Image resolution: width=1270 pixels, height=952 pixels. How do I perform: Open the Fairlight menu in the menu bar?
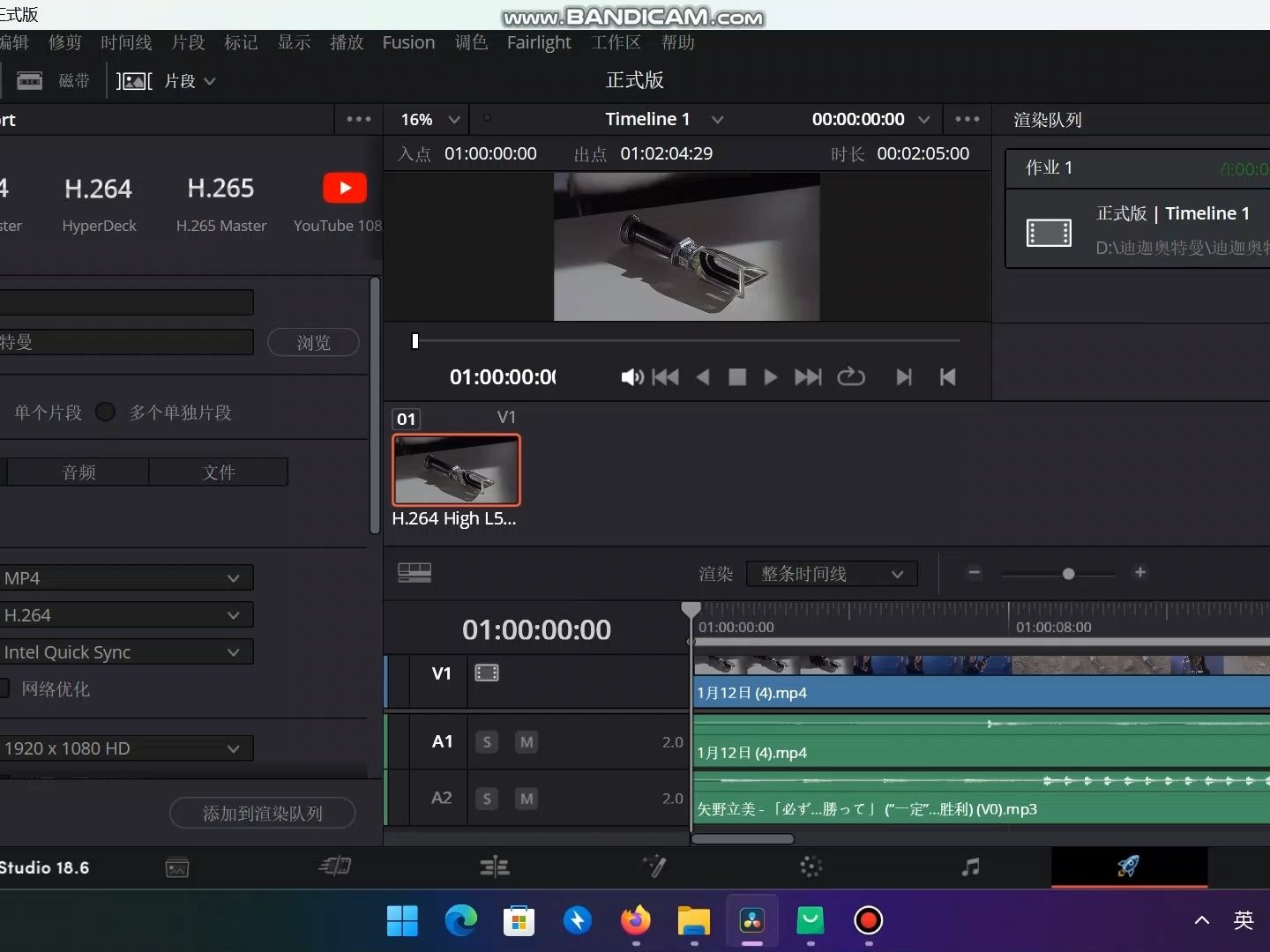tap(538, 42)
